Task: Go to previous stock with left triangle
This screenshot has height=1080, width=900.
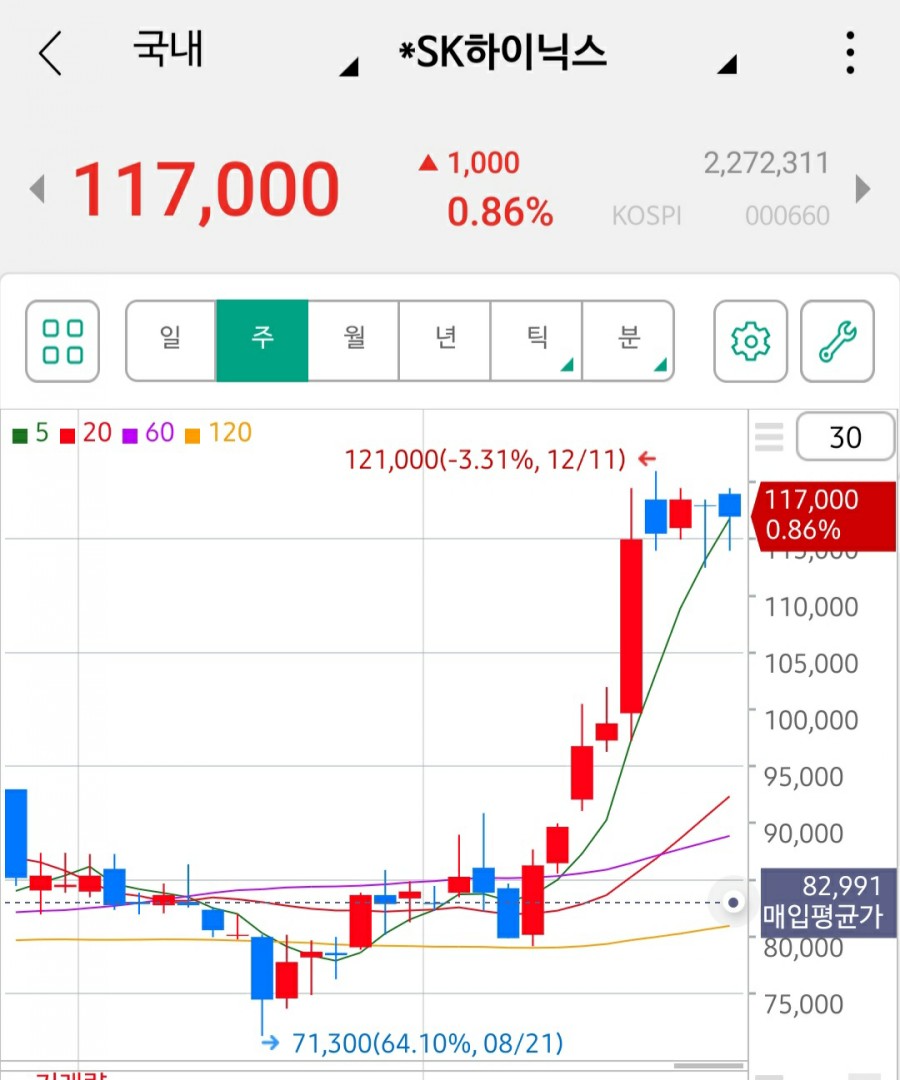Action: tap(37, 188)
